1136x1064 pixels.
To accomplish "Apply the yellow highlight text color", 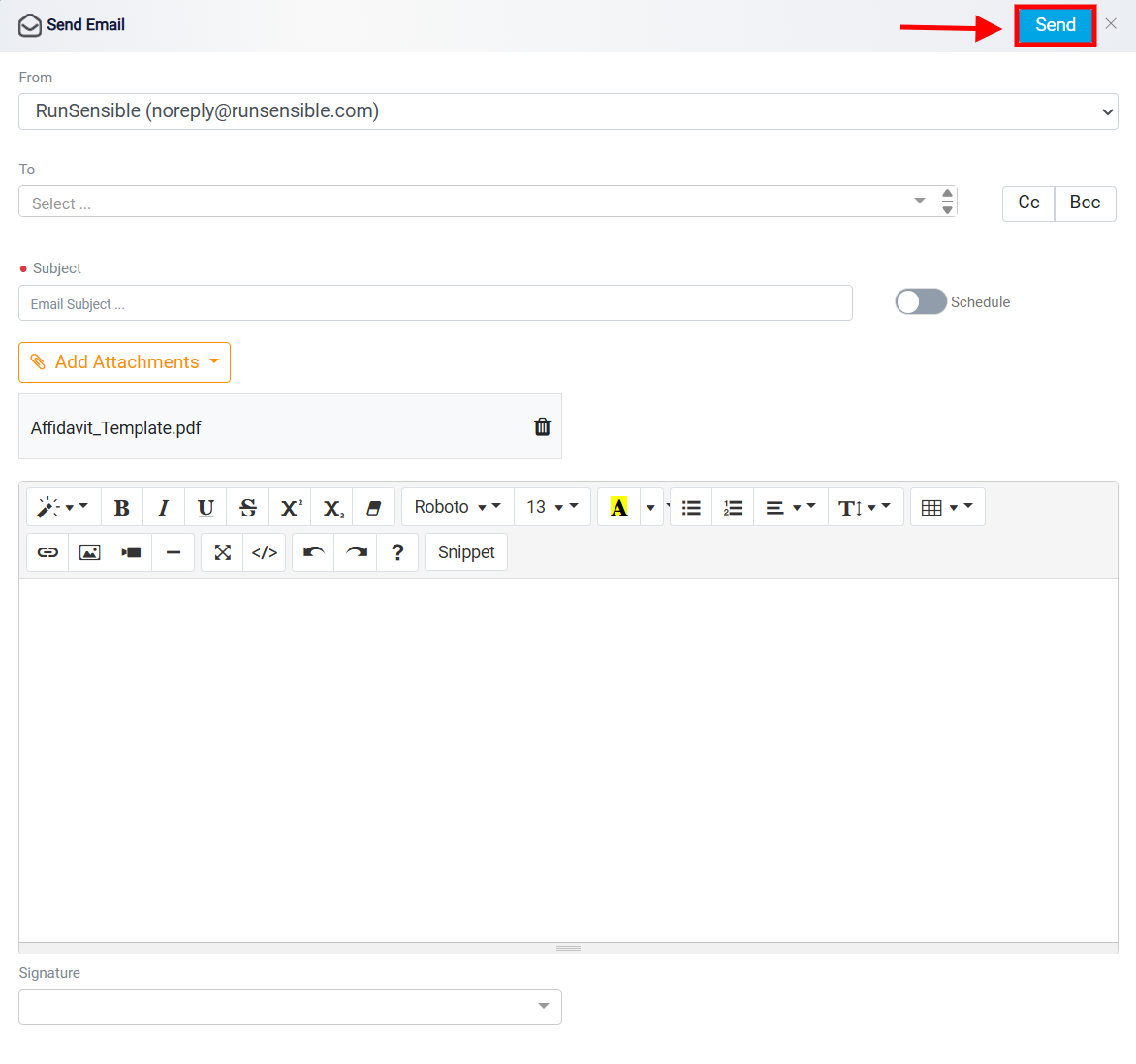I will click(618, 507).
